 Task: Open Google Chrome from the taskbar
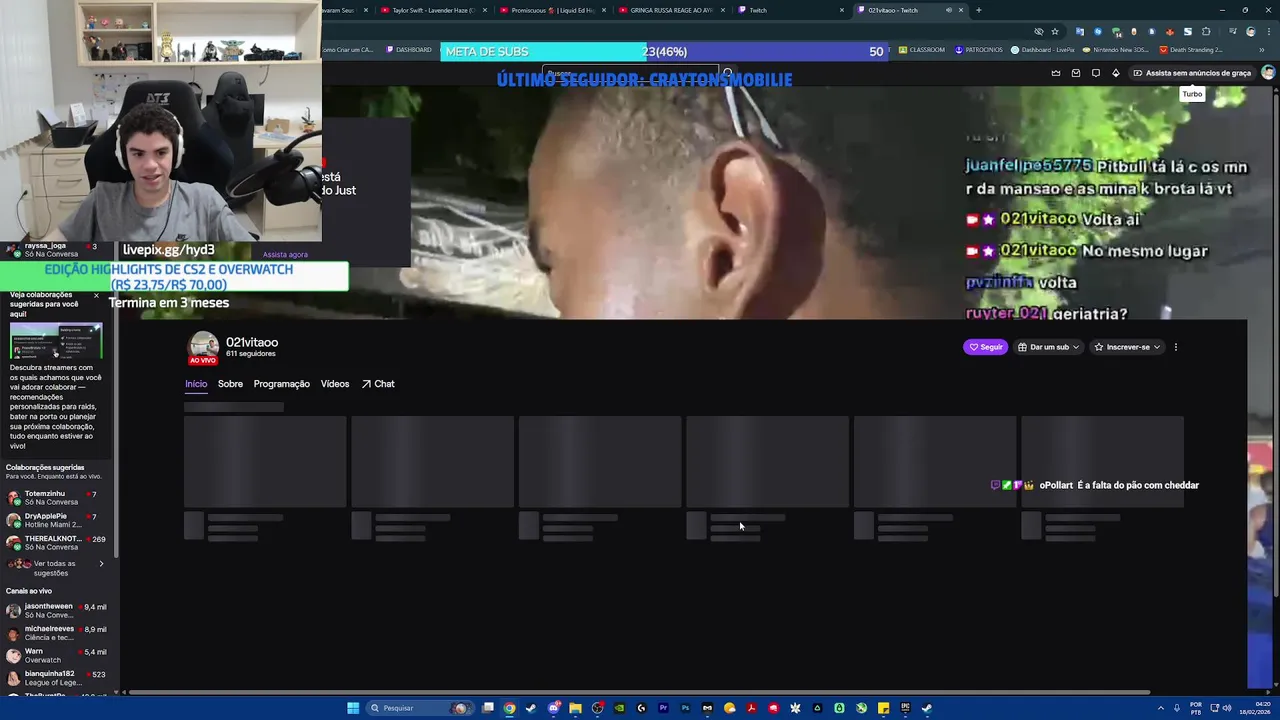point(509,708)
